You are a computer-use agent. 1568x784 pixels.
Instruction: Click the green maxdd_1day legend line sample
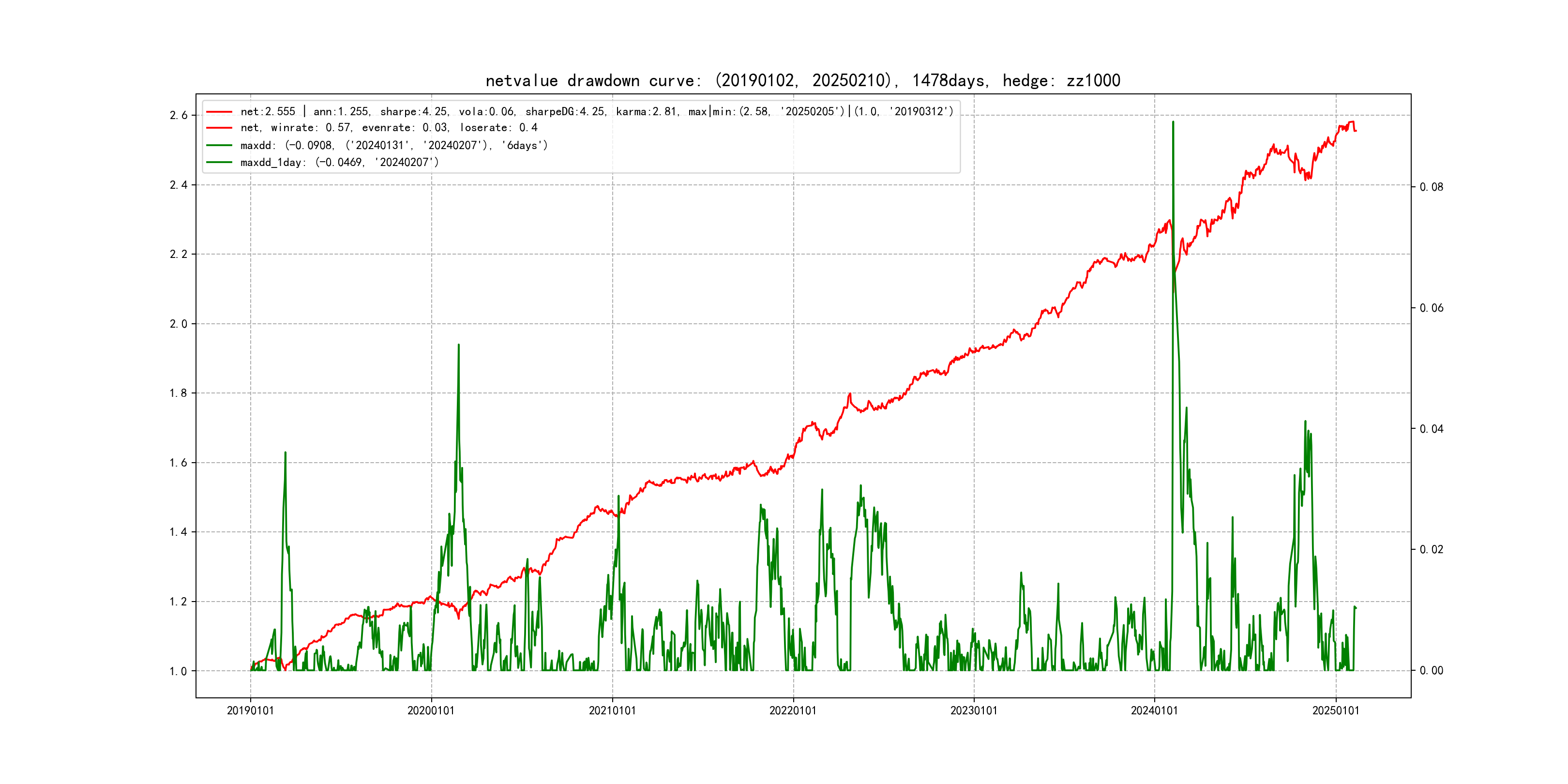pyautogui.click(x=219, y=163)
